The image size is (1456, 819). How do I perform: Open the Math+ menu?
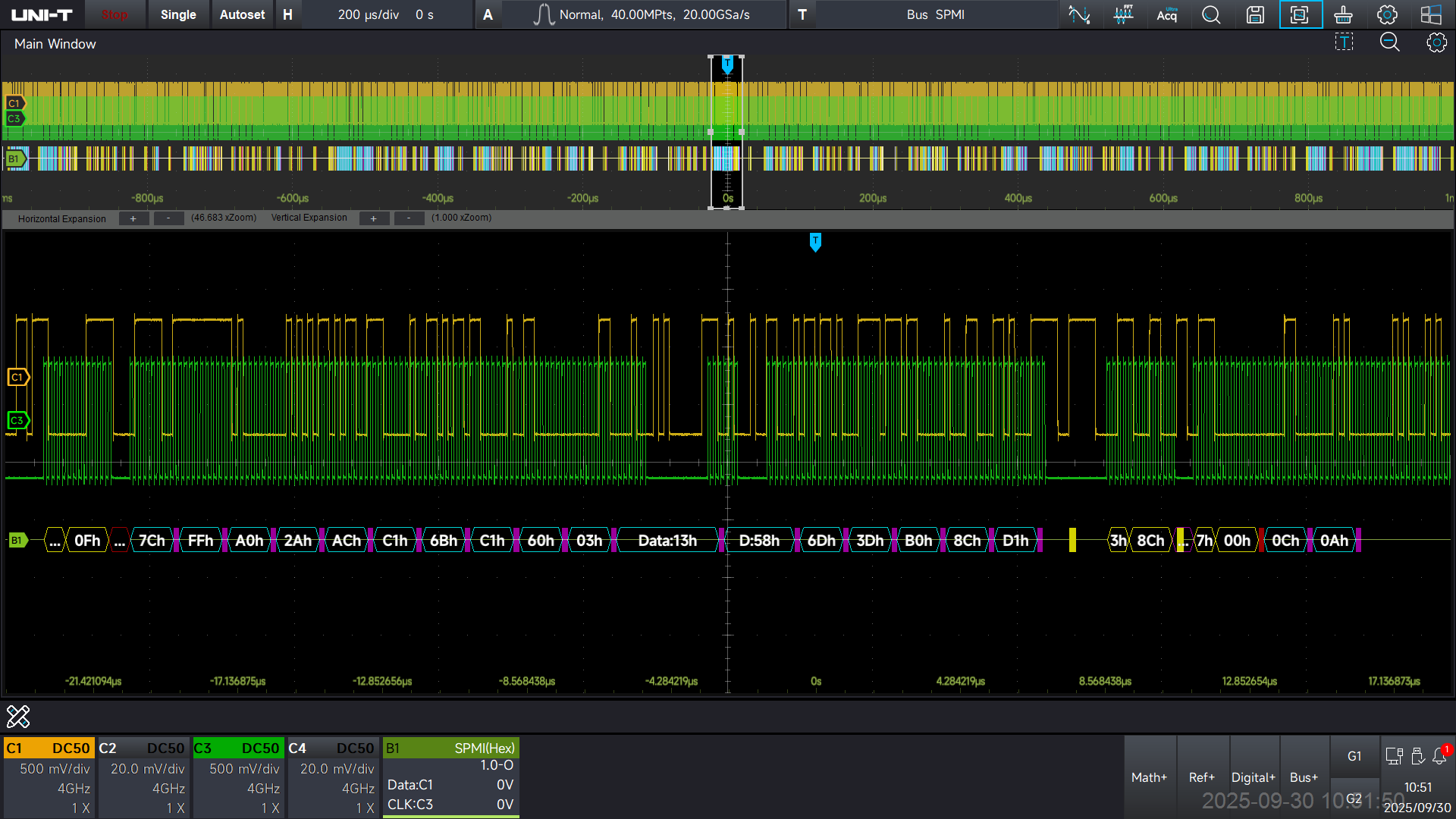click(1149, 777)
